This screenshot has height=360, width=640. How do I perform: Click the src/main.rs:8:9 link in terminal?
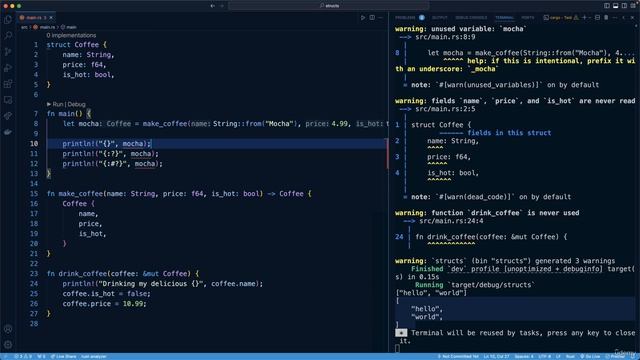[x=445, y=37]
